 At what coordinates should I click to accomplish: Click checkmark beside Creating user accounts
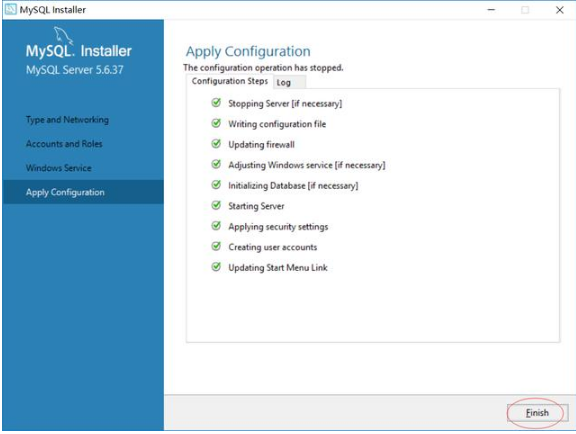coord(216,247)
